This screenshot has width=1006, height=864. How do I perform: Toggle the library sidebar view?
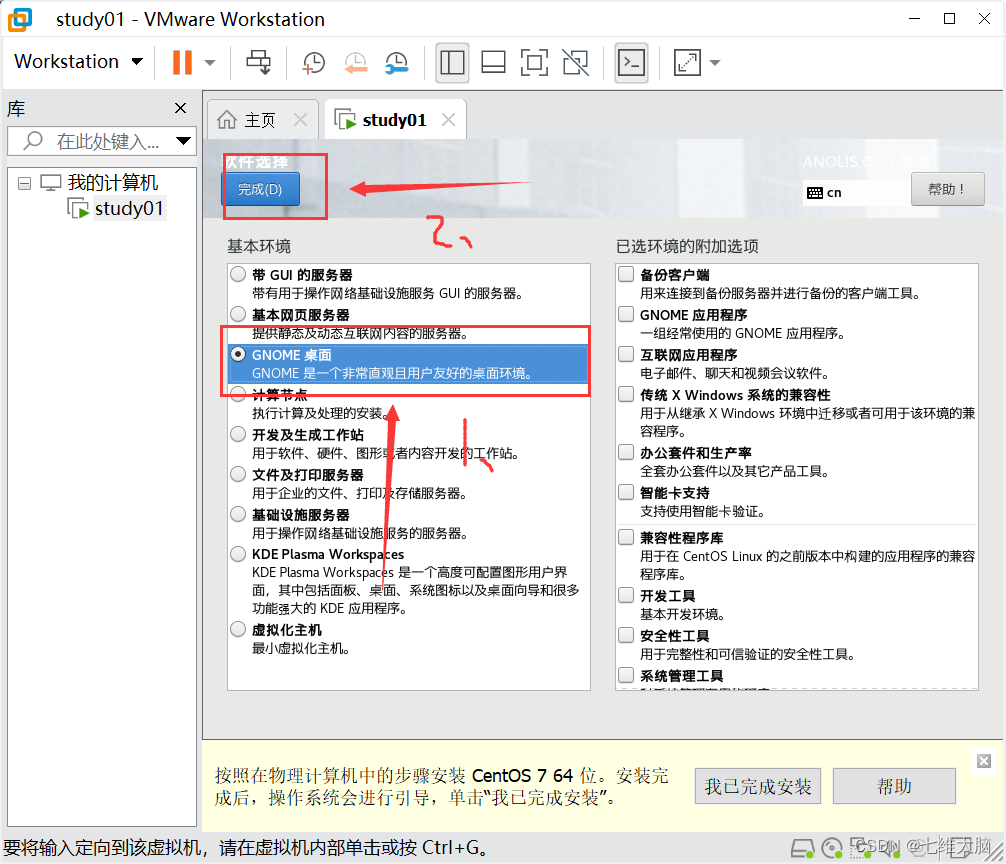coord(452,62)
